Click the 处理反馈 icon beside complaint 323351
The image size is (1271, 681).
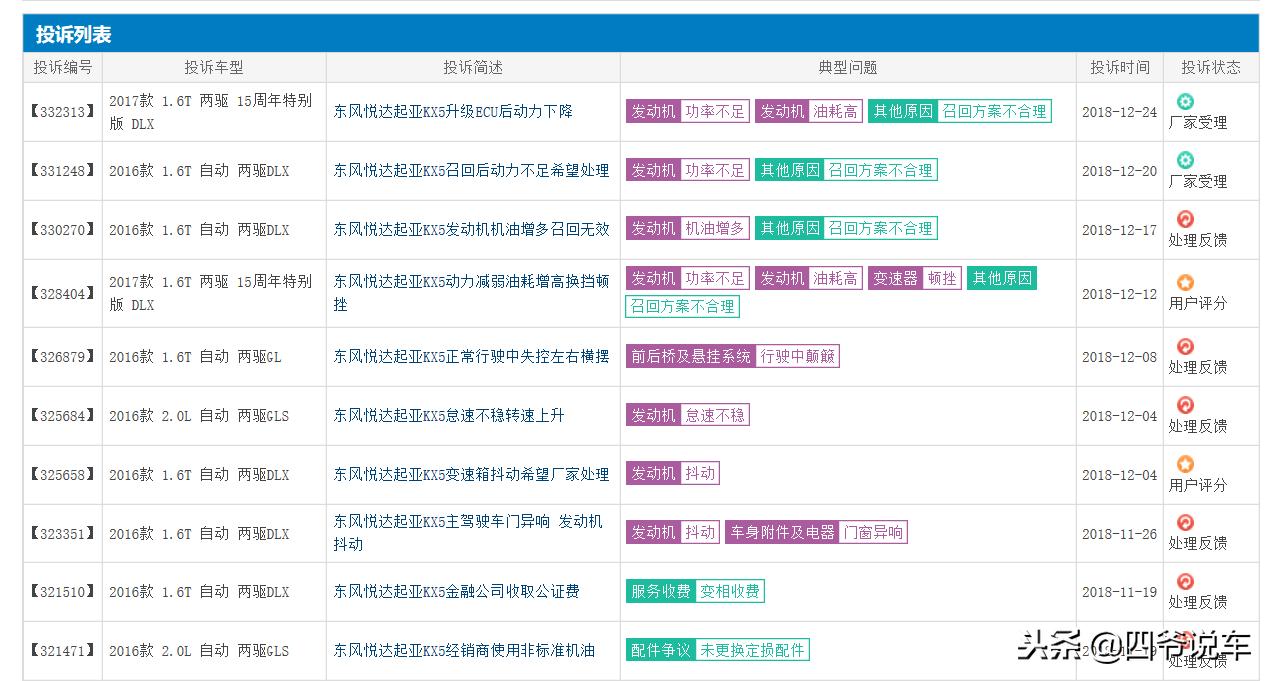[1184, 522]
